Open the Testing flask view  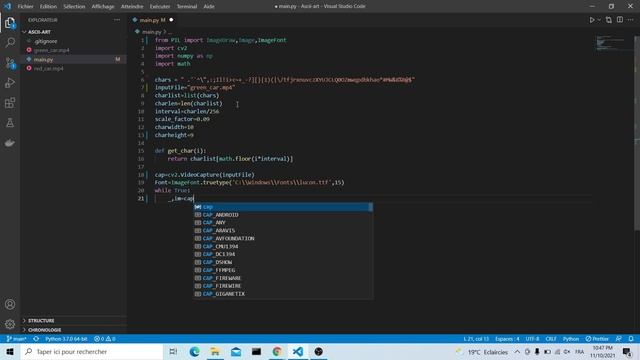(x=10, y=122)
